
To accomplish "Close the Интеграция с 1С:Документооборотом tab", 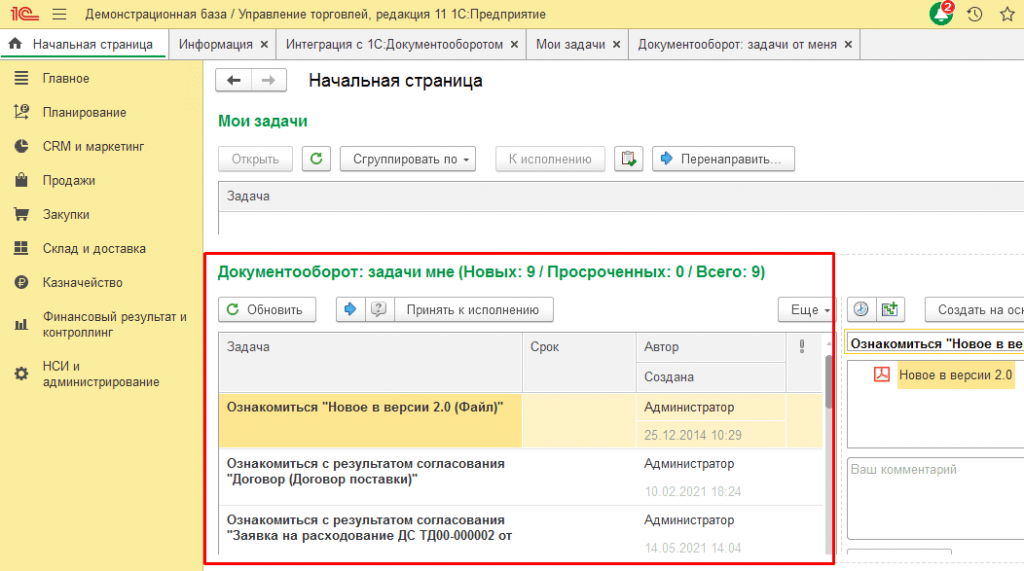I will point(515,44).
